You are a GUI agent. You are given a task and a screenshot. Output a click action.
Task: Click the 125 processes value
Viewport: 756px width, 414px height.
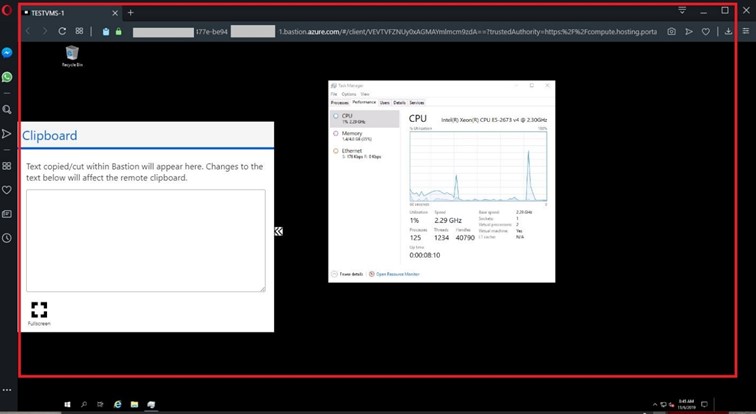415,238
